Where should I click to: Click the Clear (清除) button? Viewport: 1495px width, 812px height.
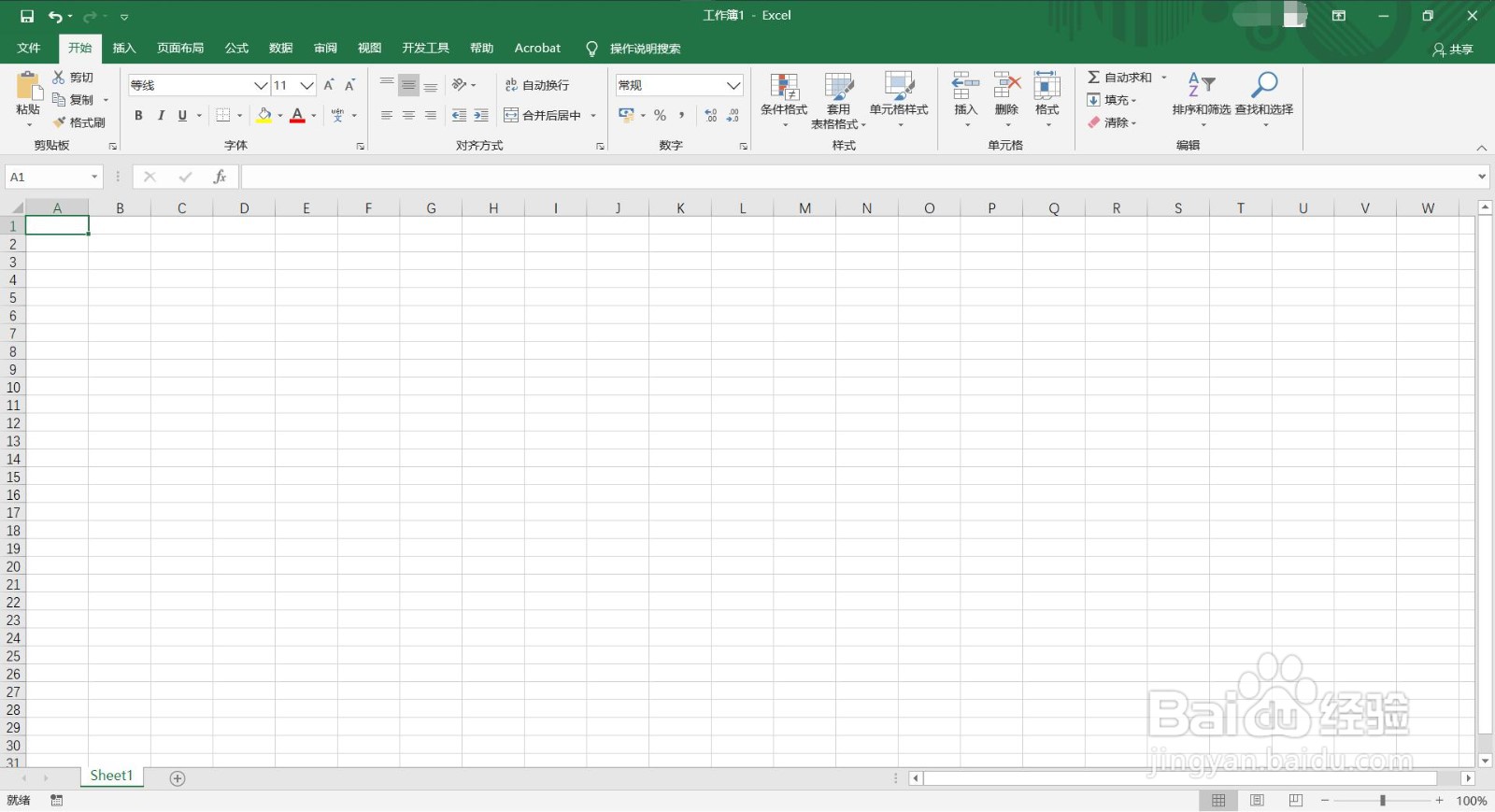(x=1112, y=122)
